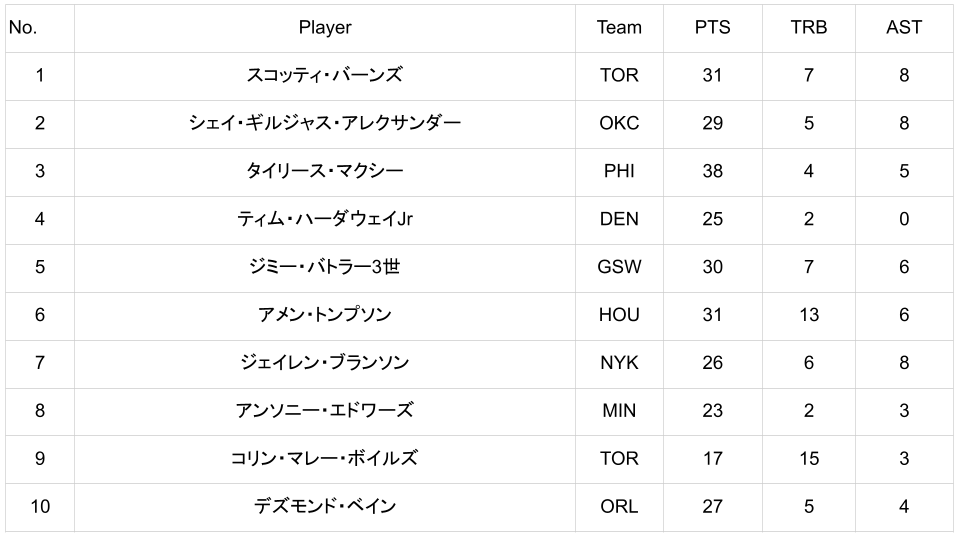Select row number 10 cell

(40, 507)
